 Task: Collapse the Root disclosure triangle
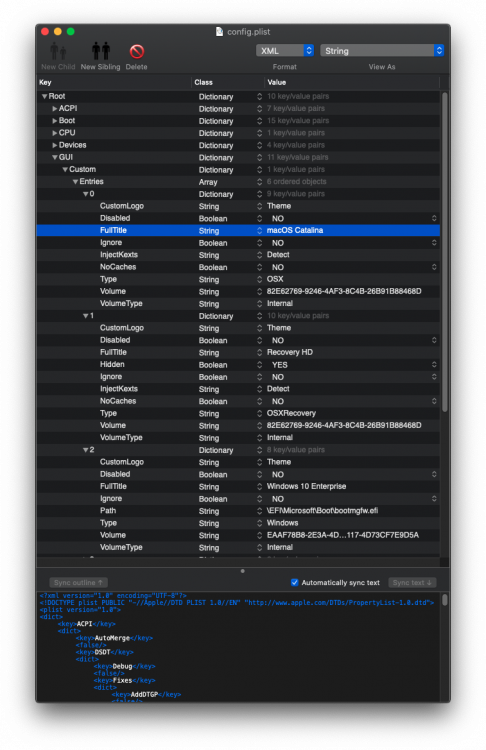(44, 96)
